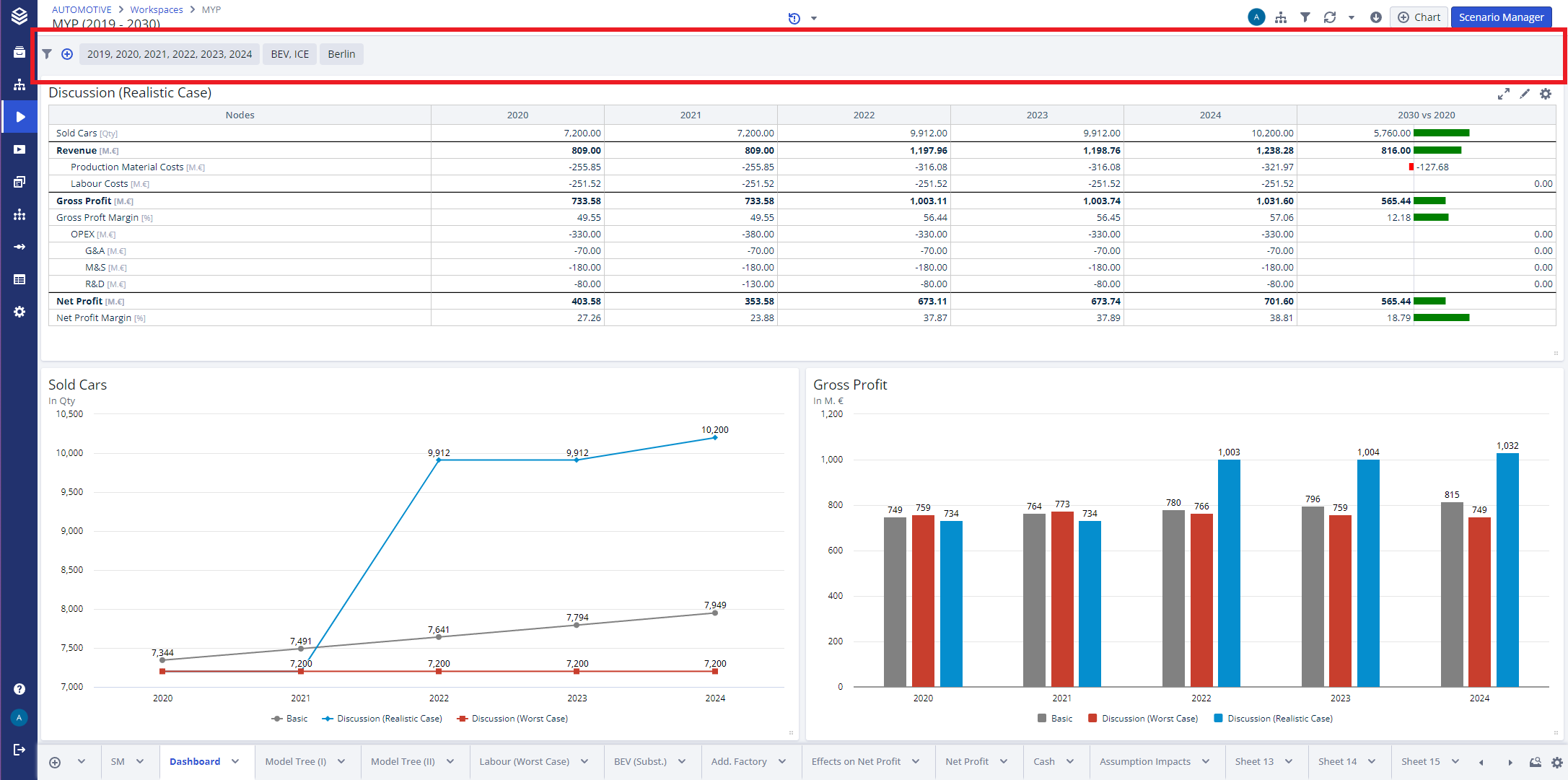
Task: Open the help question mark in sidebar
Action: [x=19, y=689]
